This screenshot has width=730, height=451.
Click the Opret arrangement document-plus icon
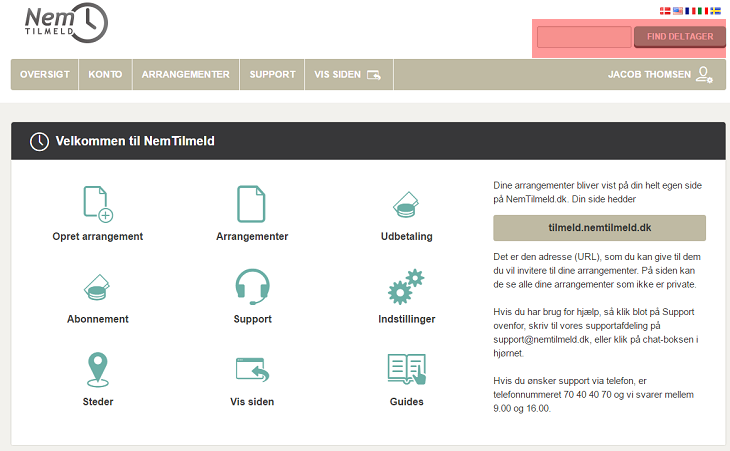click(x=98, y=204)
